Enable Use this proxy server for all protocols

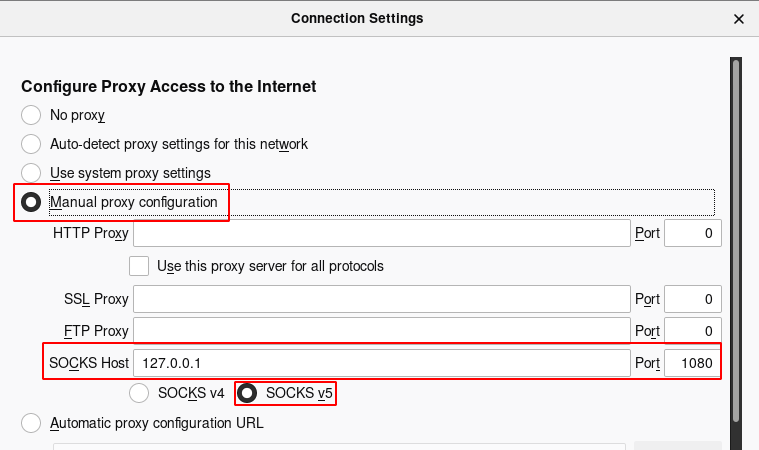(140, 266)
